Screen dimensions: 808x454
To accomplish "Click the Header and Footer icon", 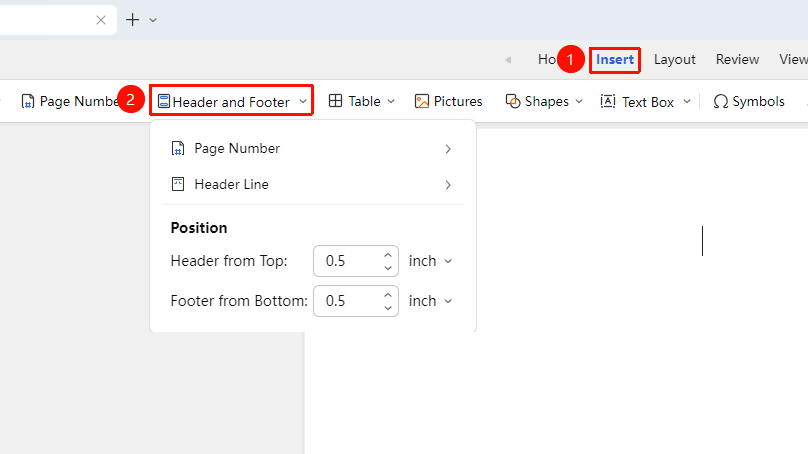I will coord(164,102).
